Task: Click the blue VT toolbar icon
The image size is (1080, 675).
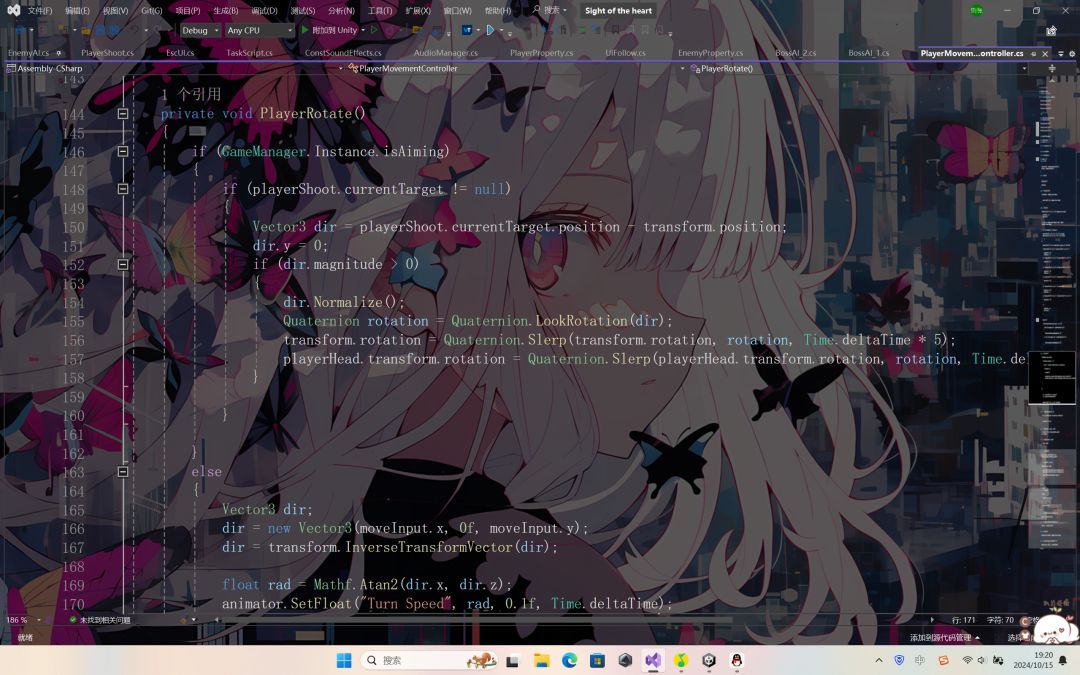Action: click(467, 30)
